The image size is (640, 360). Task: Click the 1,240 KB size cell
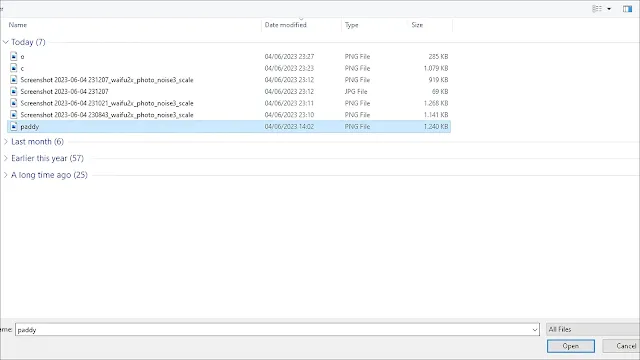pos(436,127)
